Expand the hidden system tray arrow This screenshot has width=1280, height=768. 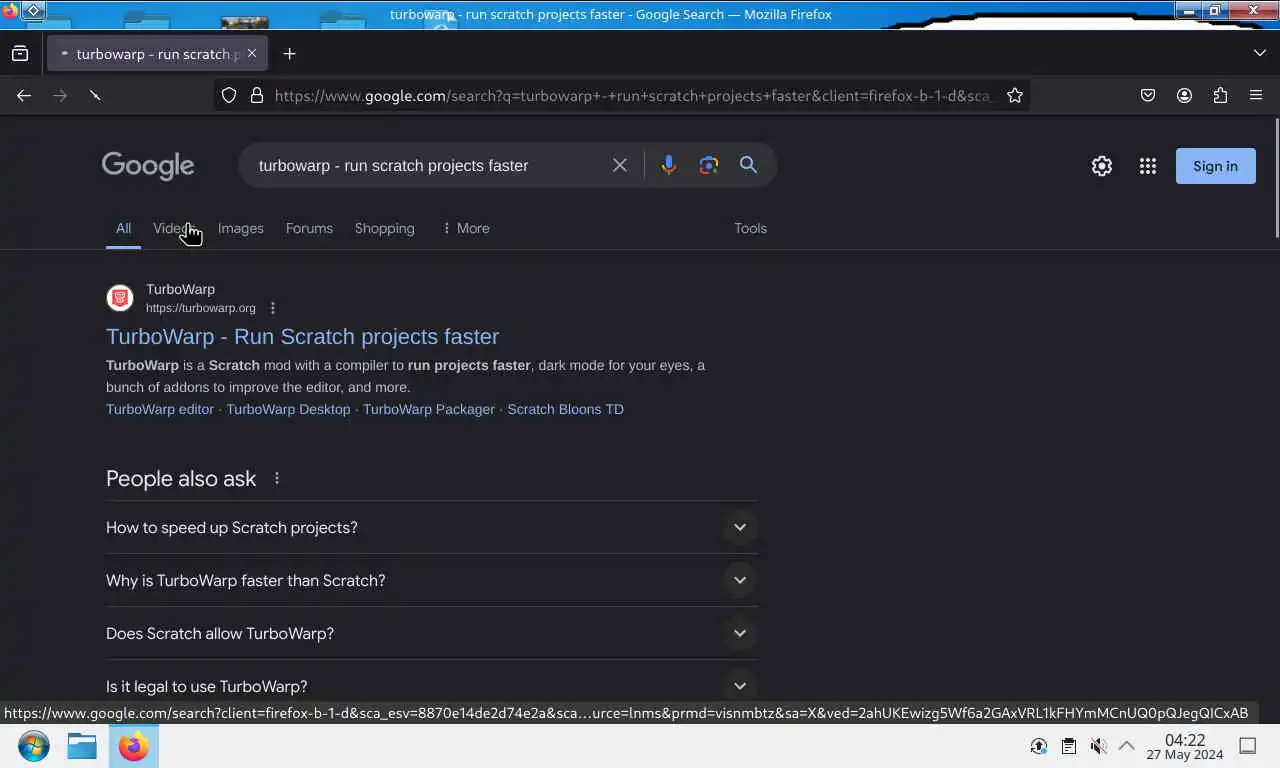pos(1127,746)
